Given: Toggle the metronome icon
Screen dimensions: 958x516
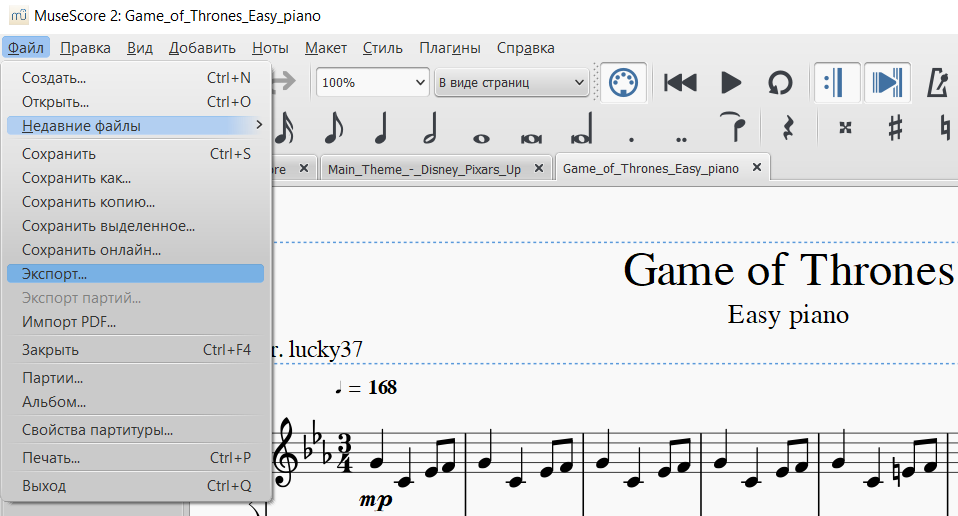Looking at the screenshot, I should (938, 82).
